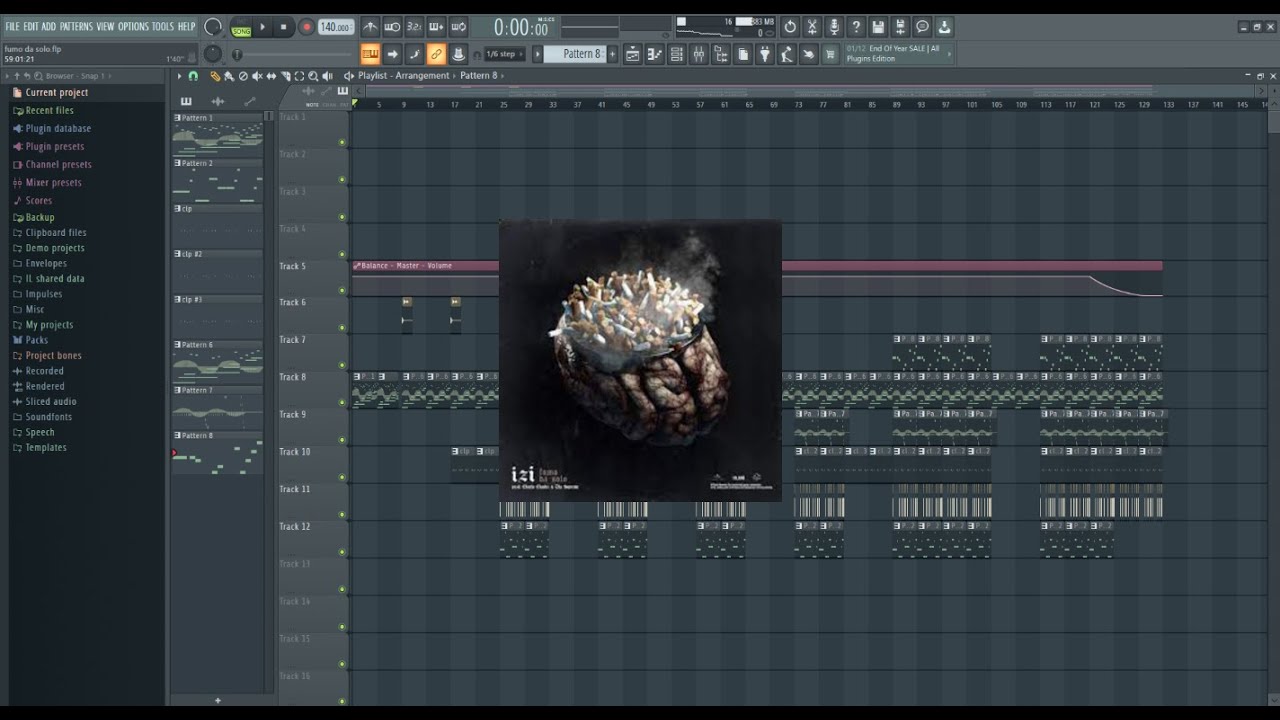Click the microphone recording icon
Screen dimensions: 1280x720
coord(834,27)
